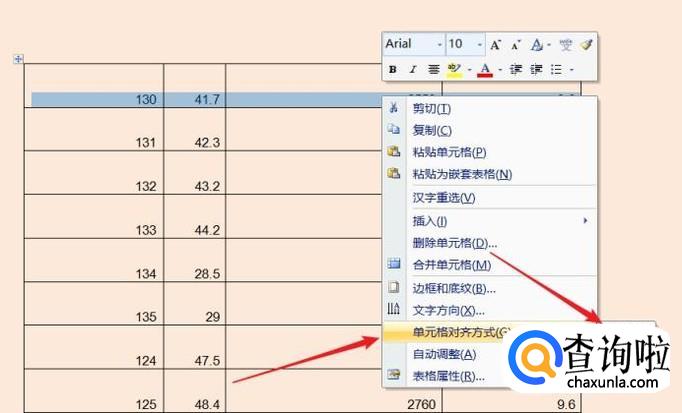Click cell containing 43.2
Image resolution: width=682 pixels, height=413 pixels.
pyautogui.click(x=194, y=173)
